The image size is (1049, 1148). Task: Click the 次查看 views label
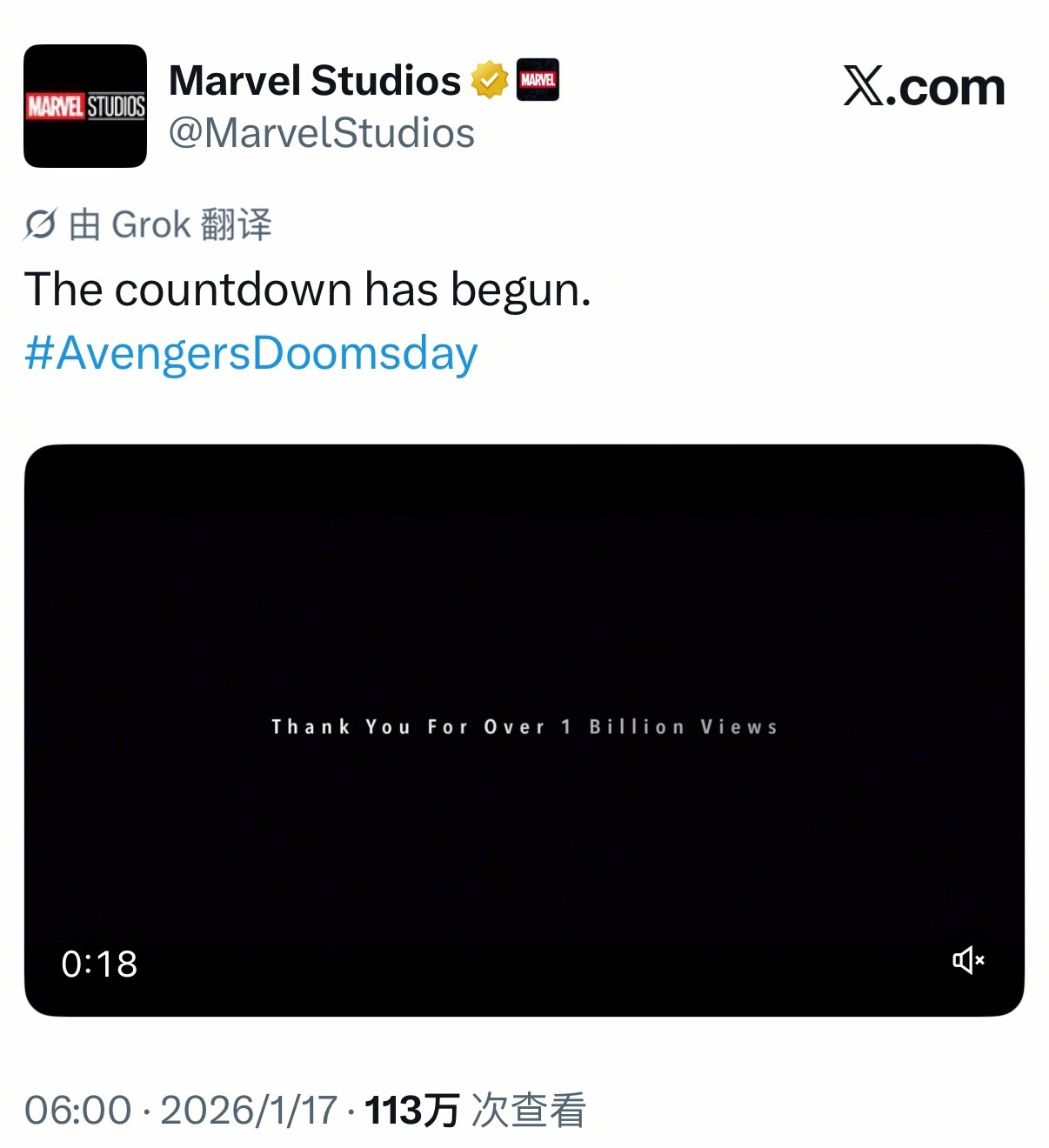click(x=529, y=1111)
